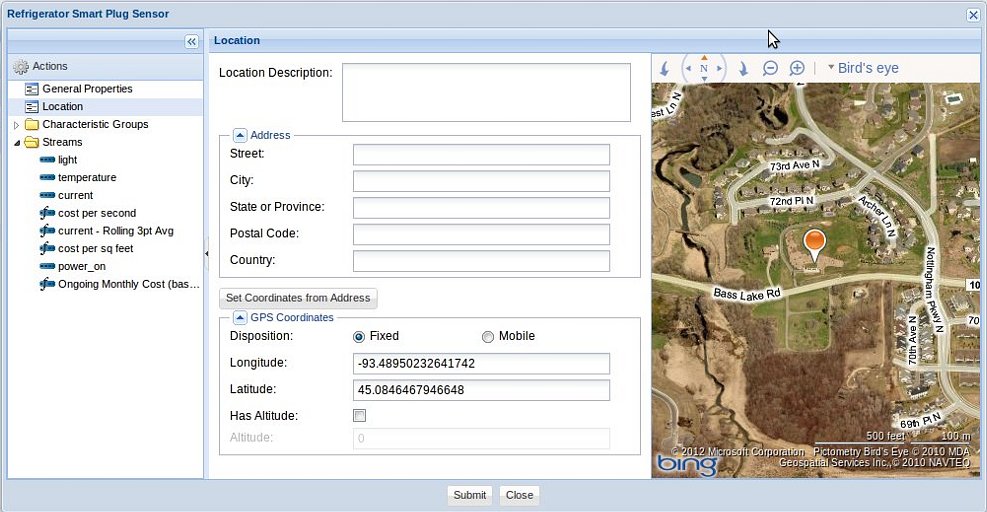This screenshot has width=987, height=512.
Task: Collapse the left Actions sidebar
Action: coord(192,41)
